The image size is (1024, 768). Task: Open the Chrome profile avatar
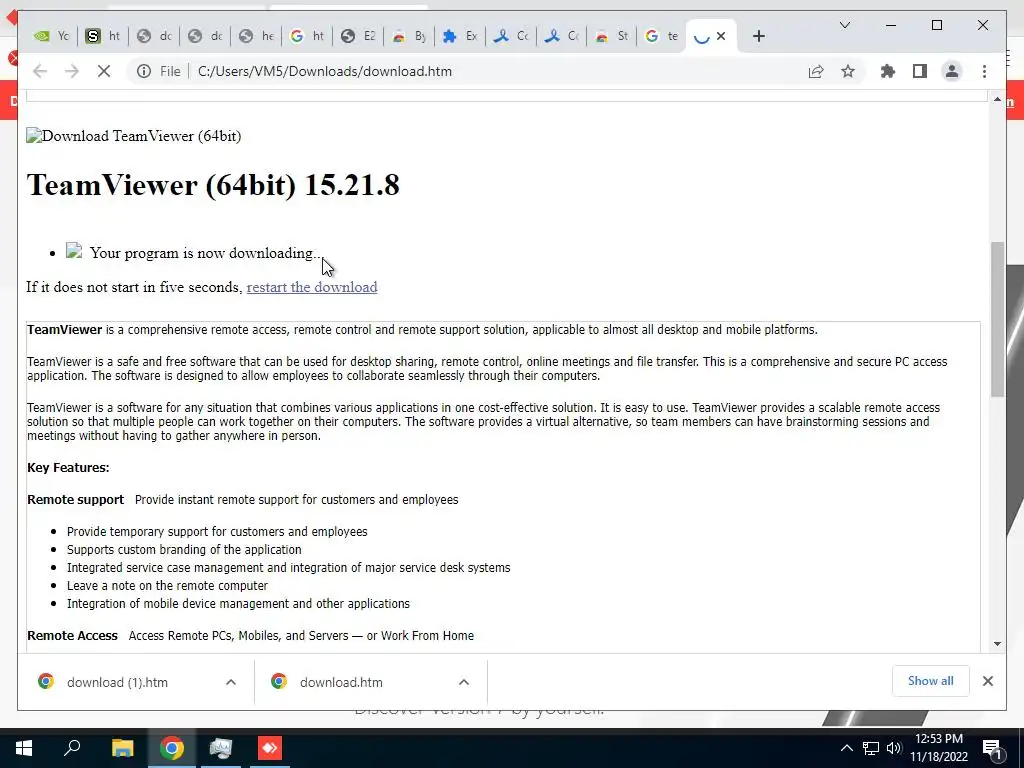[x=952, y=71]
